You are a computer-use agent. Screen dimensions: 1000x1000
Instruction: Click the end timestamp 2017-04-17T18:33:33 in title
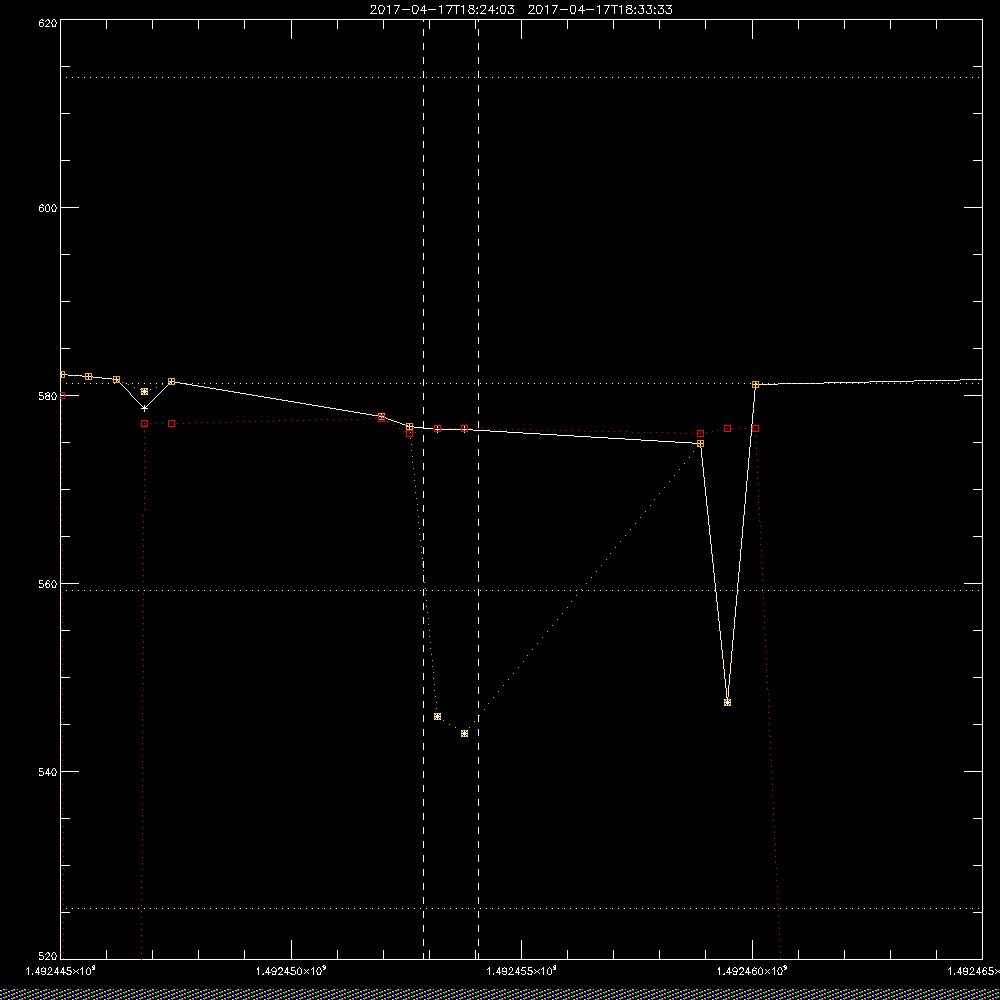pos(600,10)
